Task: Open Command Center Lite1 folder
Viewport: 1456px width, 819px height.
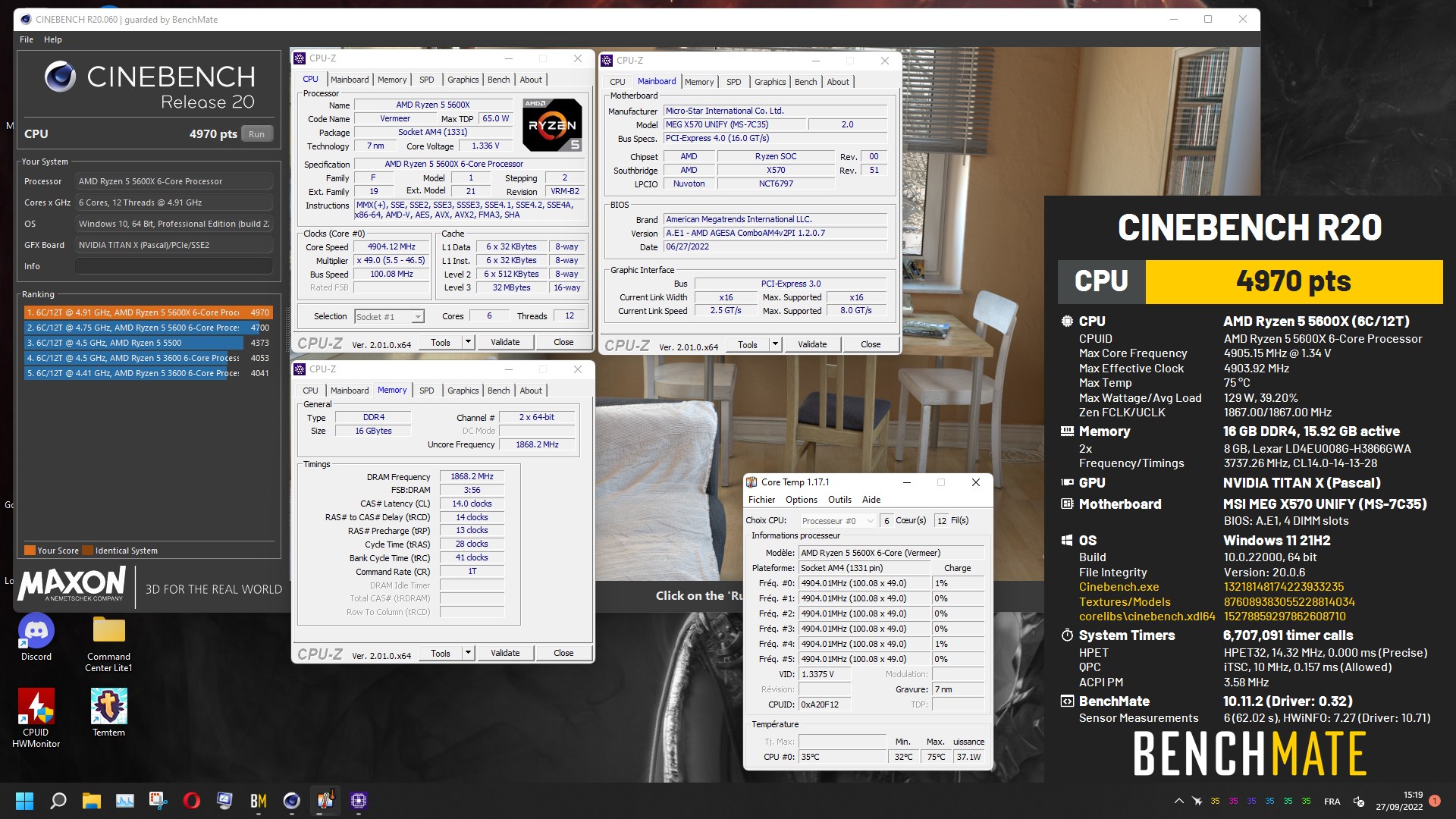Action: pos(108,645)
